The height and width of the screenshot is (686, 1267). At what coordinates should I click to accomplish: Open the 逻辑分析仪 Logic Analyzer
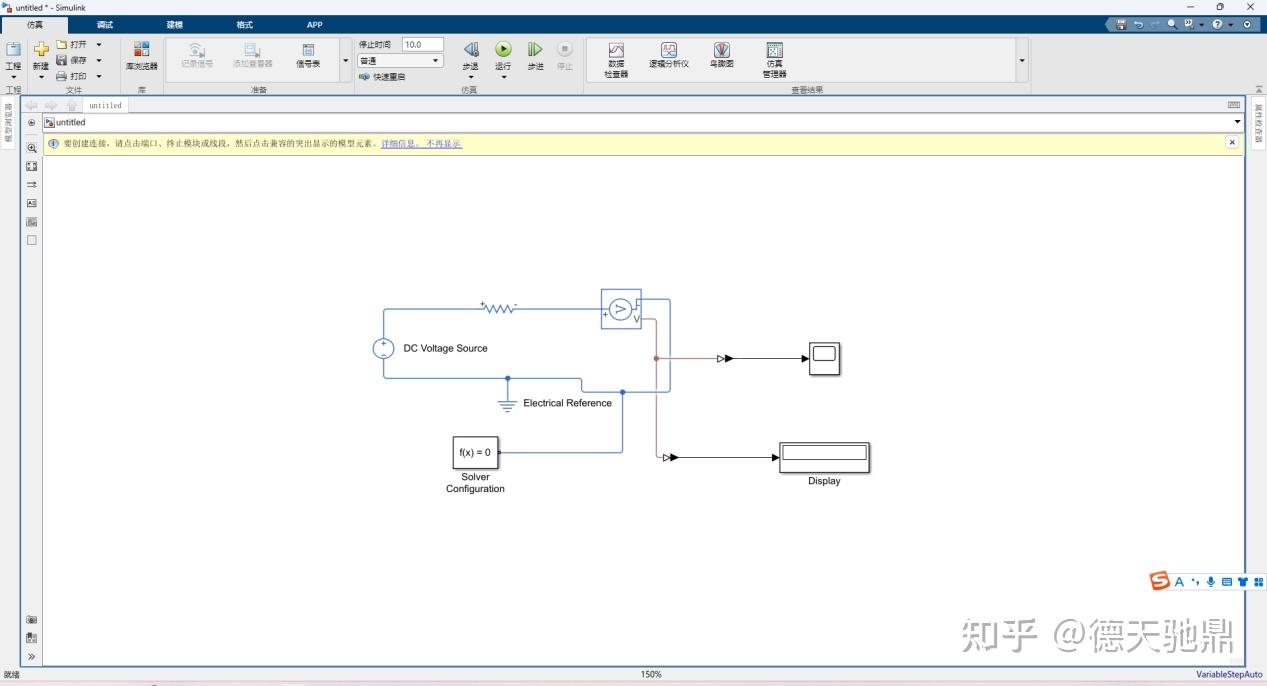tap(669, 56)
